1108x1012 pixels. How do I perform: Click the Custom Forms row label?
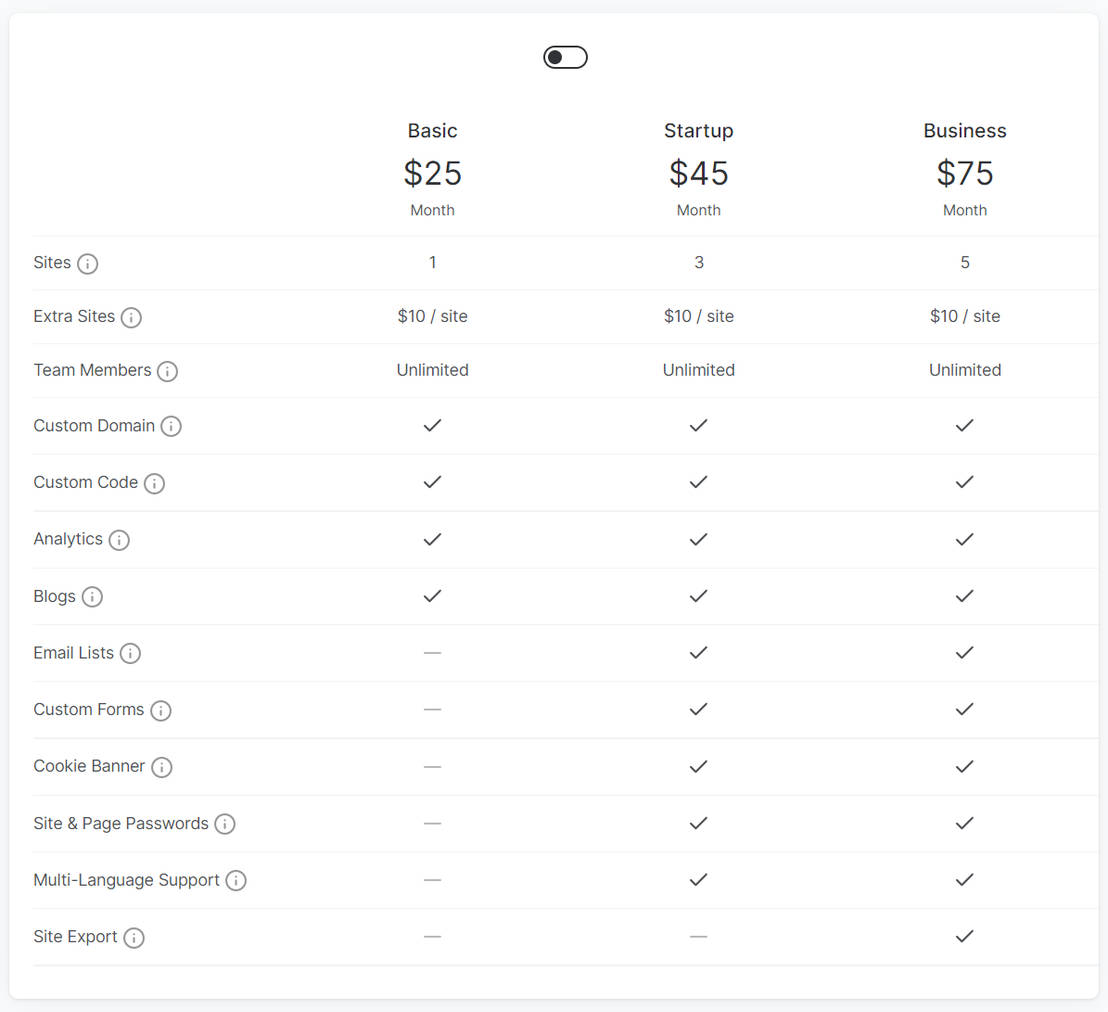tap(89, 710)
